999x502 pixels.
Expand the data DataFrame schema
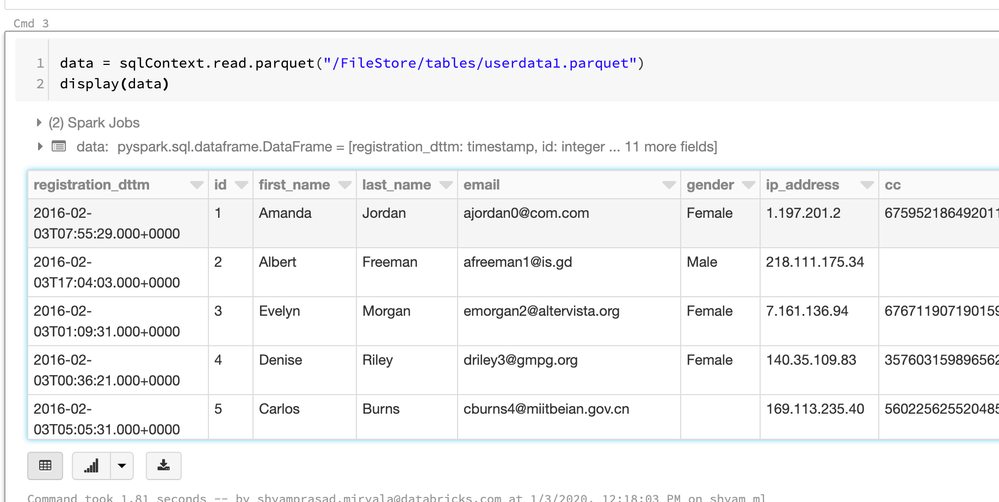[x=40, y=147]
